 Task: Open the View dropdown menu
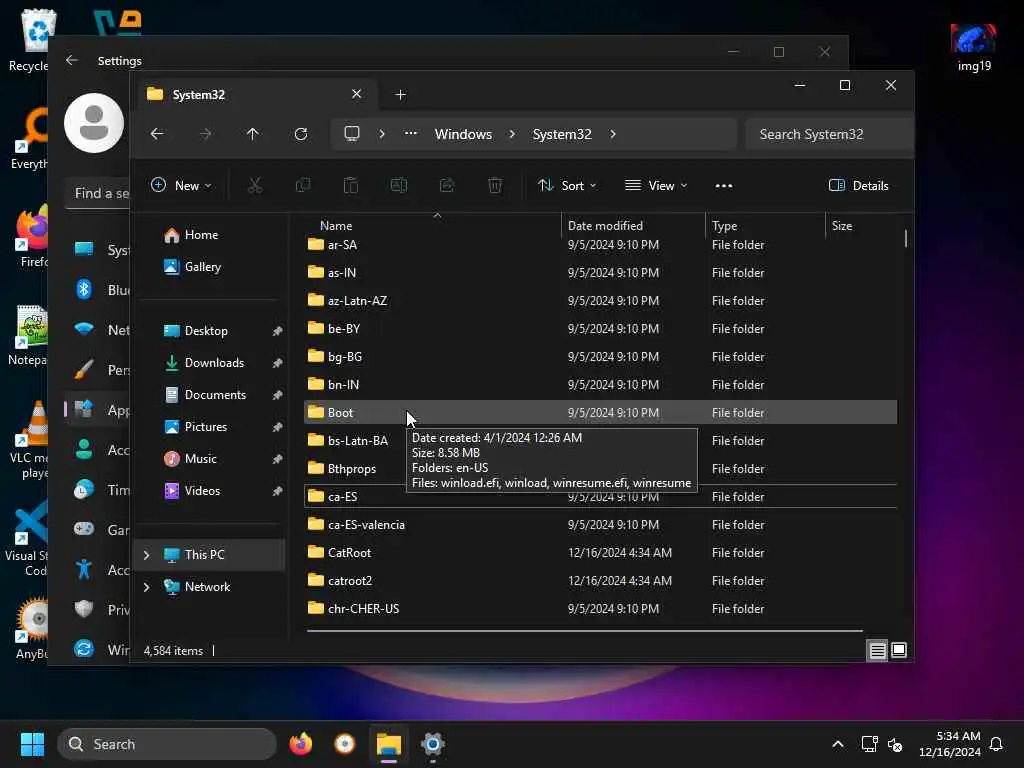click(x=656, y=185)
